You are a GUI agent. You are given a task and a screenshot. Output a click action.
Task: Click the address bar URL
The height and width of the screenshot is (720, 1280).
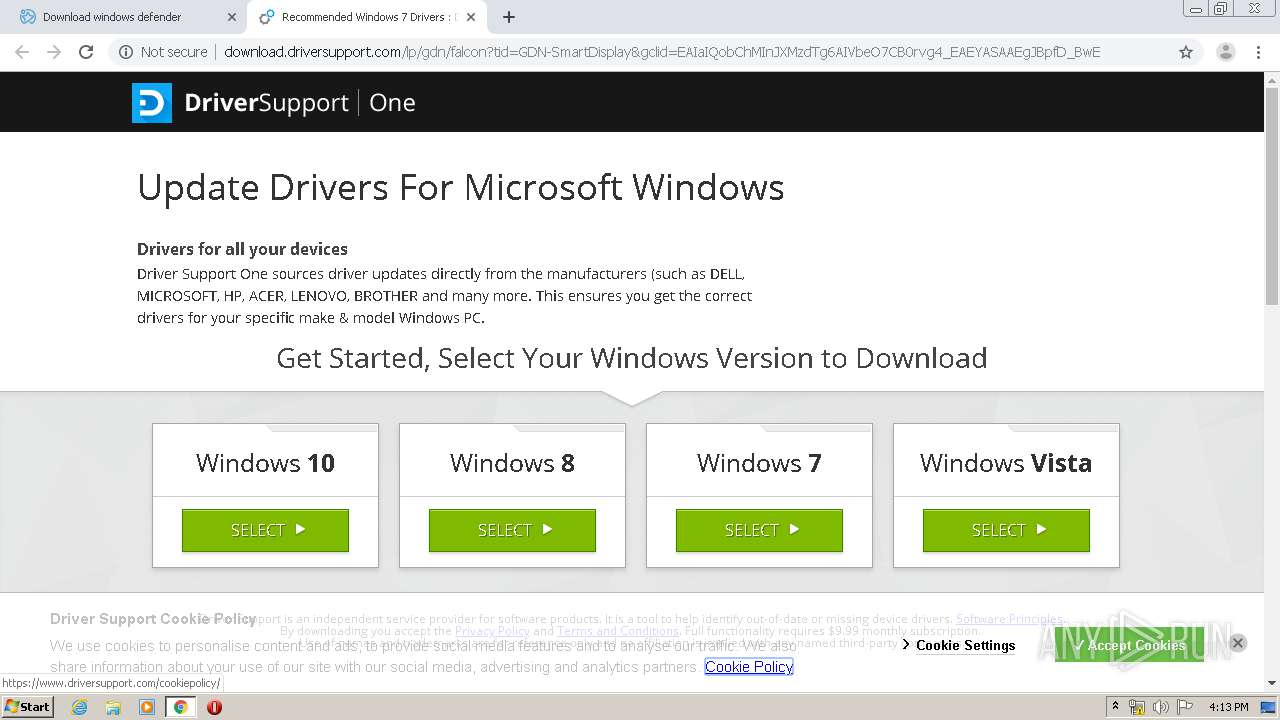coord(662,52)
